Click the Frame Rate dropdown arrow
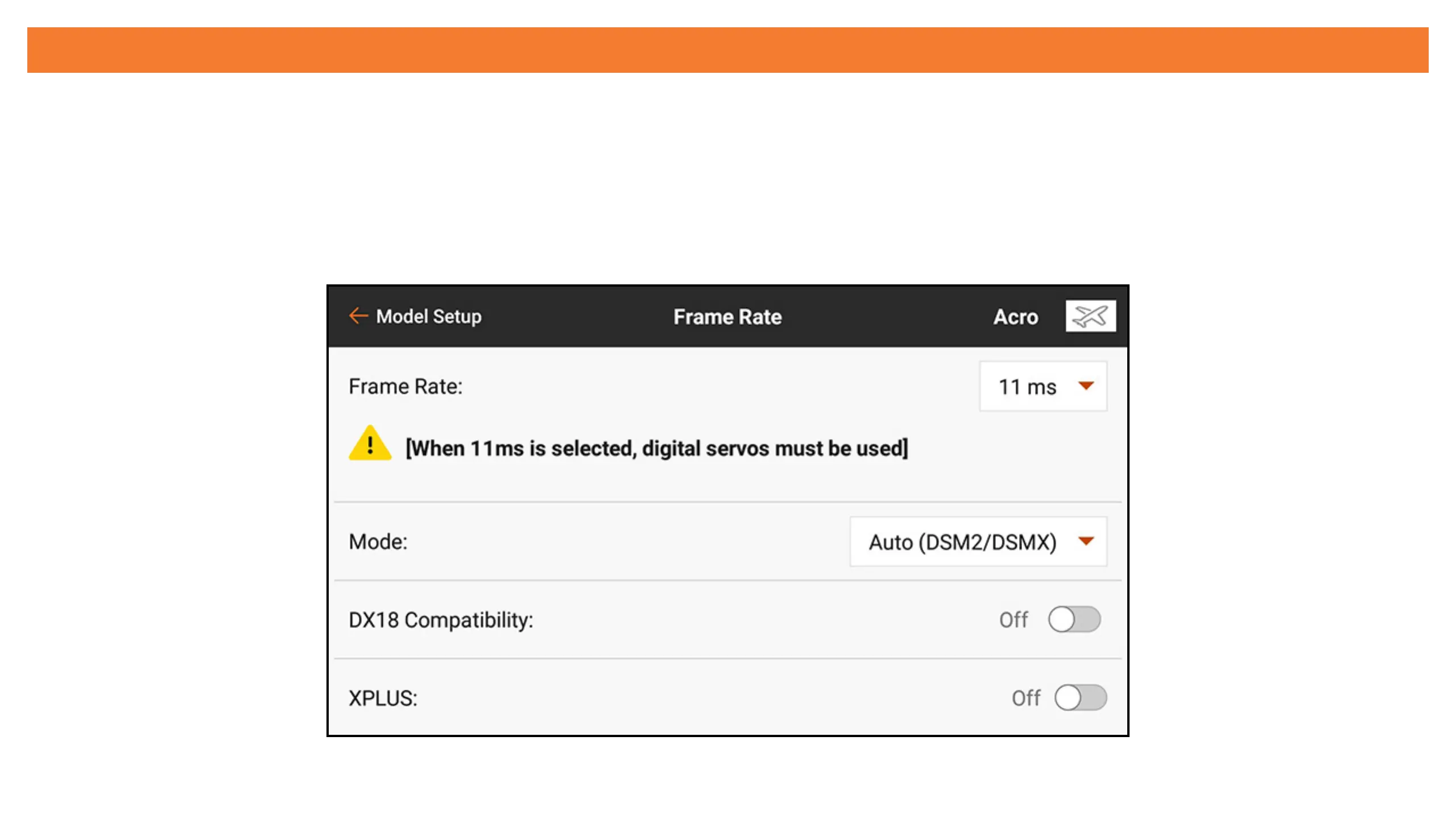Screen dimensions: 1456x819 point(1086,386)
